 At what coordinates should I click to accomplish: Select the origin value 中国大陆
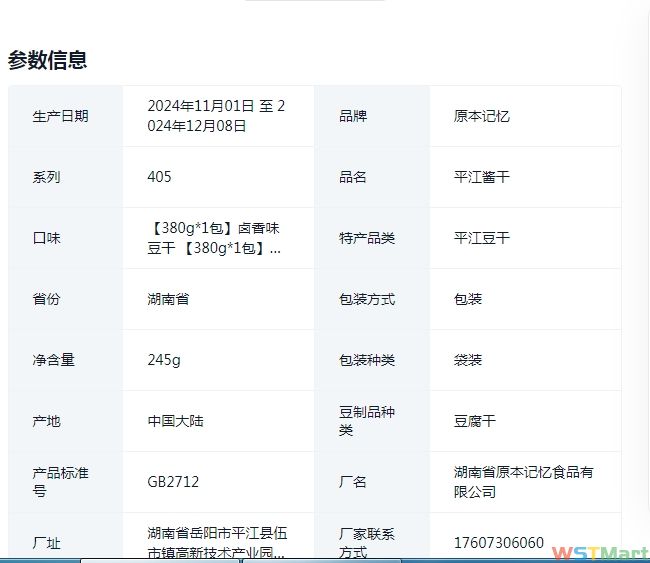pyautogui.click(x=175, y=421)
